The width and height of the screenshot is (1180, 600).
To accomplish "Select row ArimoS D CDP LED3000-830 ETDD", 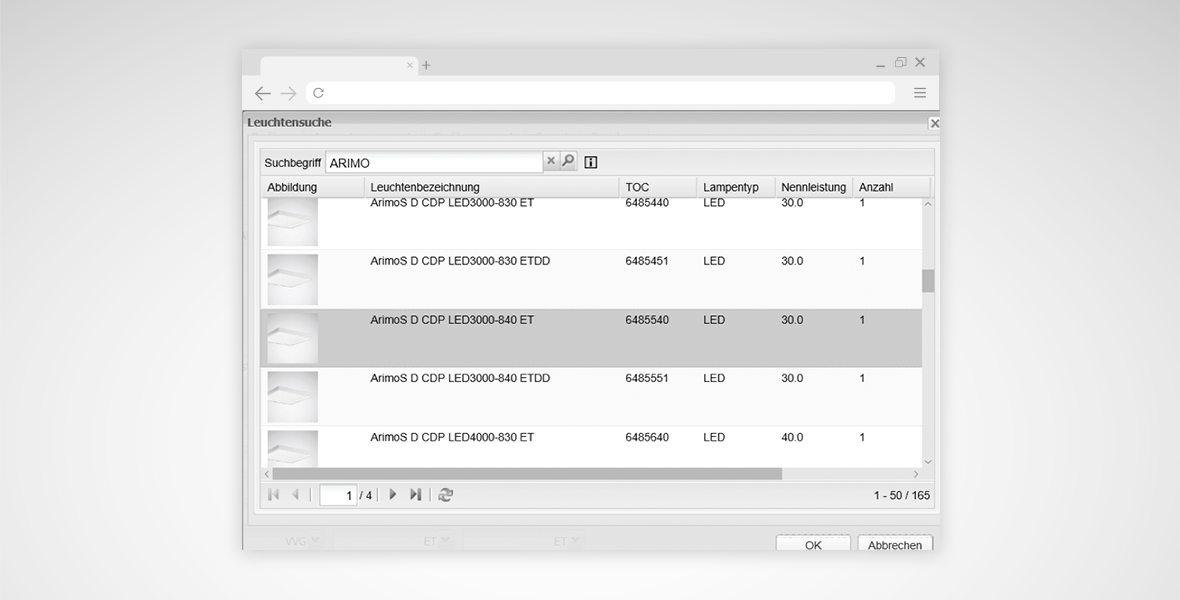I will tap(591, 279).
